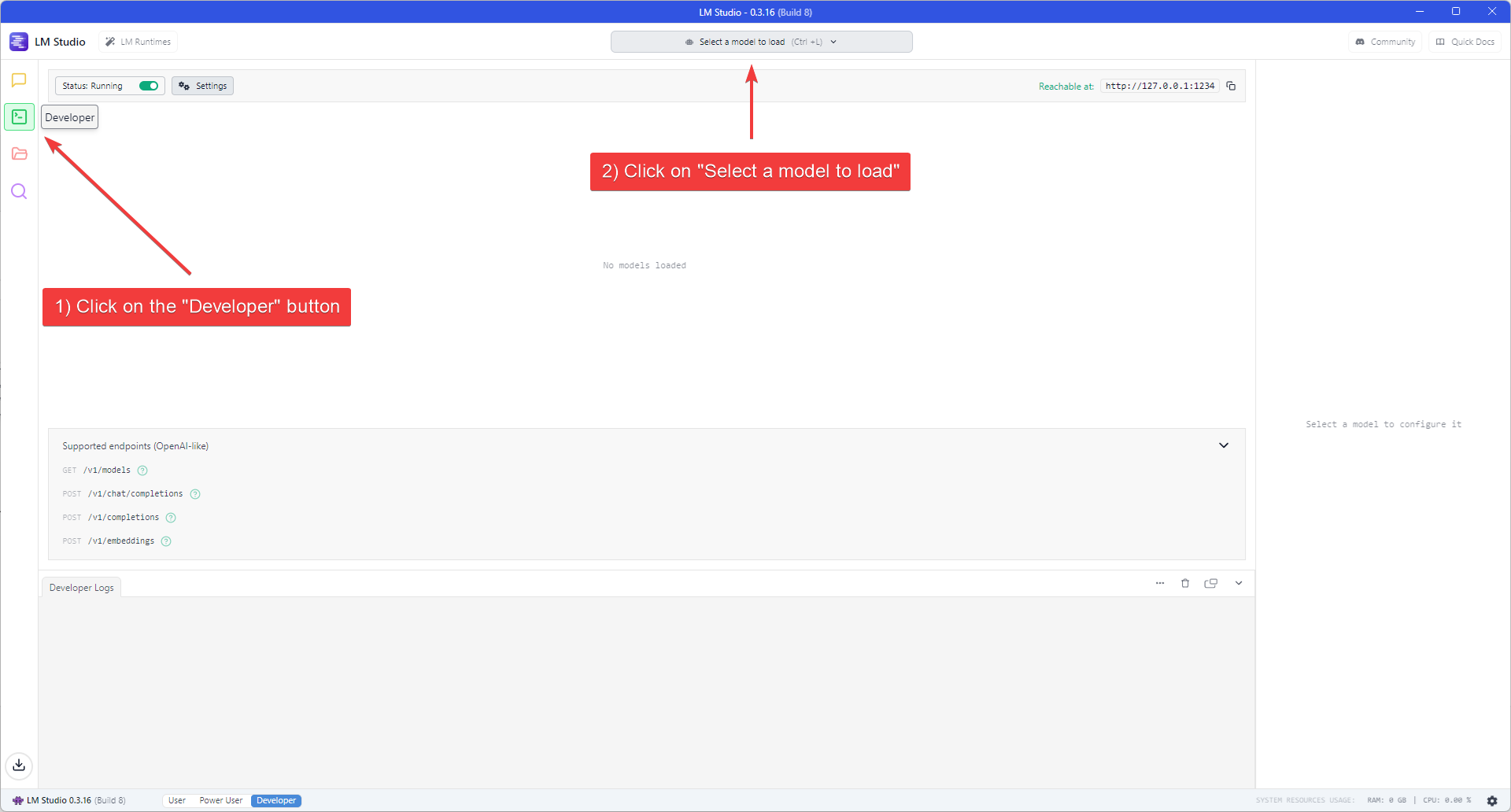Pop out Developer Logs into new window
This screenshot has width=1511, height=812.
click(x=1211, y=583)
